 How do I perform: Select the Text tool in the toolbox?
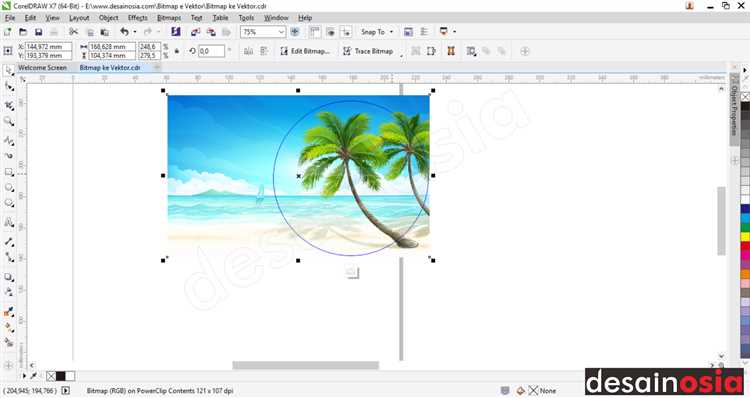pos(9,222)
